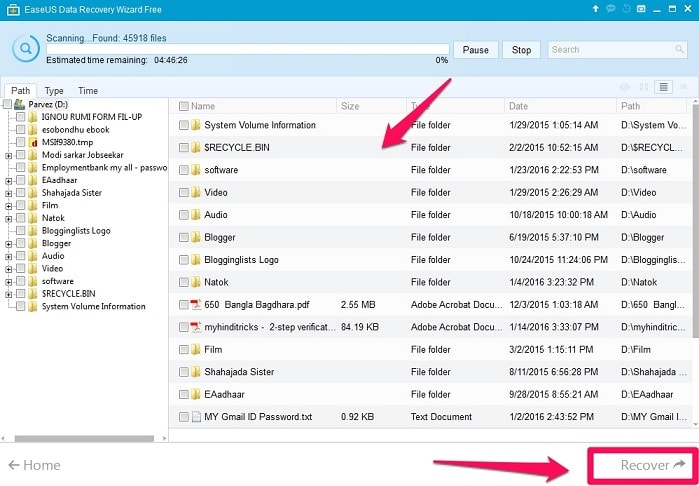The image size is (699, 486).
Task: Tick checkbox for esobondhu ebook in tree
Action: [x=21, y=130]
